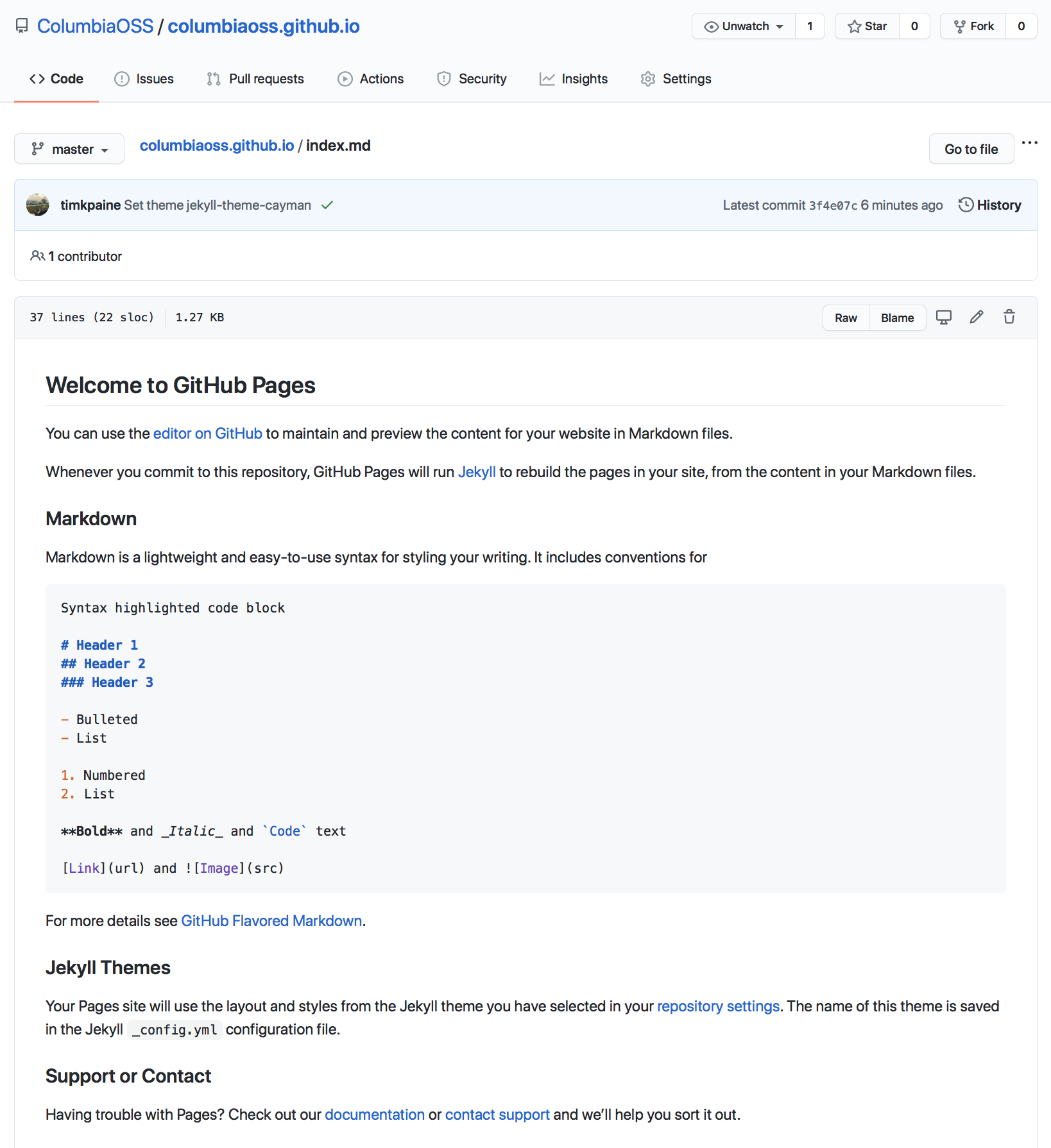This screenshot has height=1148, width=1051.
Task: Click the timkpaine author name
Action: pos(90,205)
